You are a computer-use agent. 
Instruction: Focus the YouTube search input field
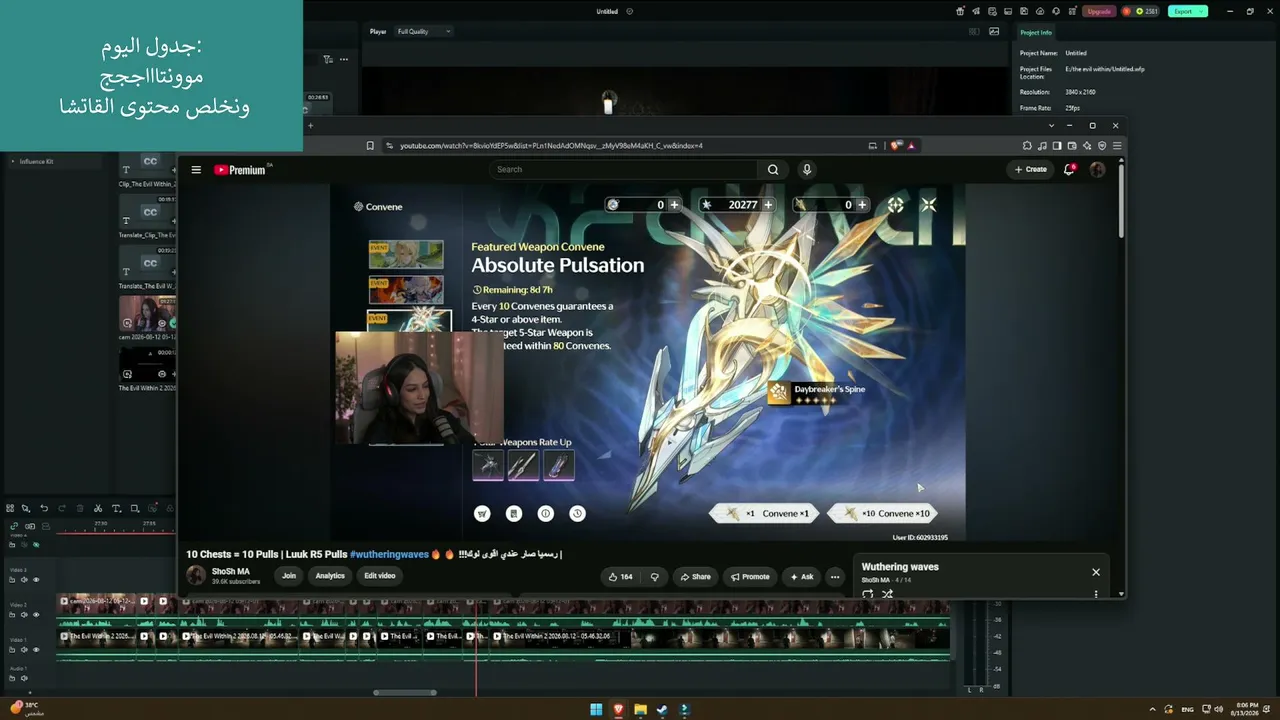[625, 170]
